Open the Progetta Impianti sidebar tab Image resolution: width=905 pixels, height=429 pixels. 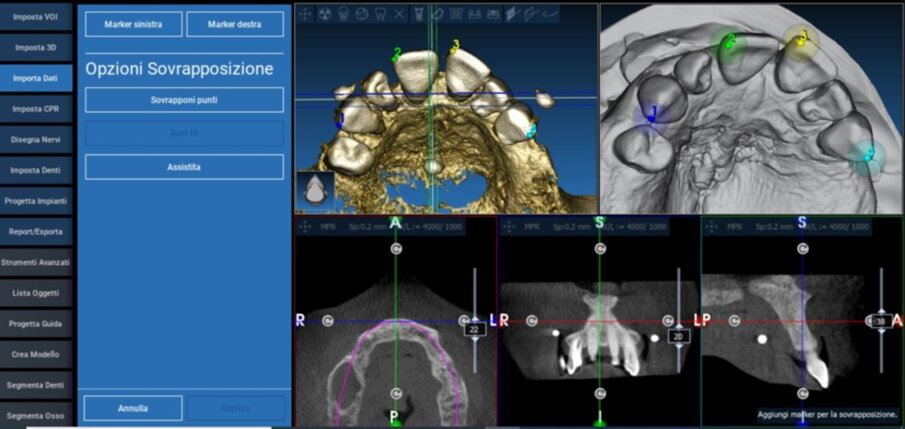[x=36, y=200]
